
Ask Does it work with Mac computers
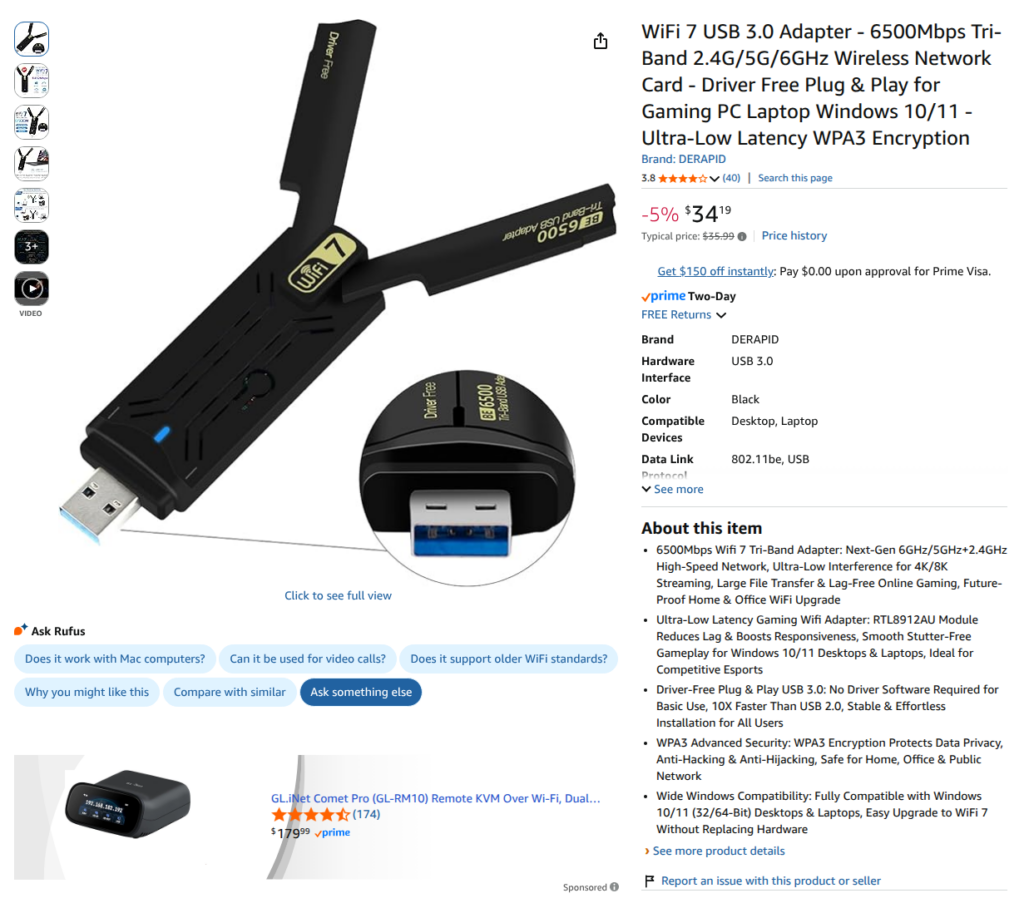115,659
